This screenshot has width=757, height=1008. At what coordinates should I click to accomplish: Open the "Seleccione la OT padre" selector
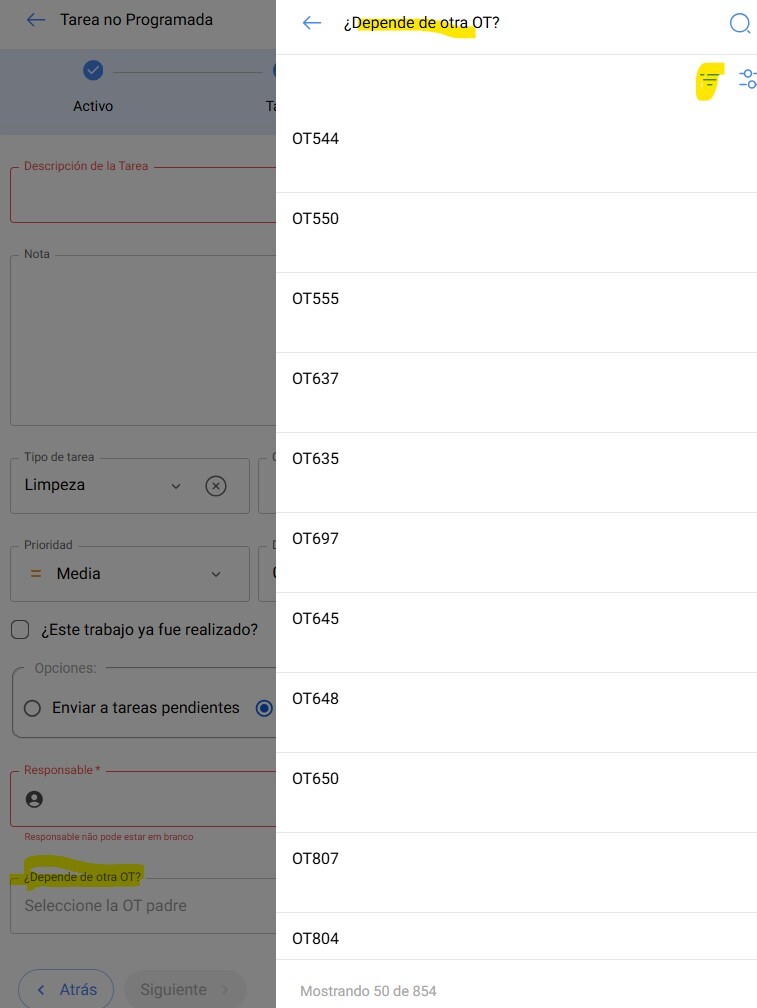coord(140,906)
